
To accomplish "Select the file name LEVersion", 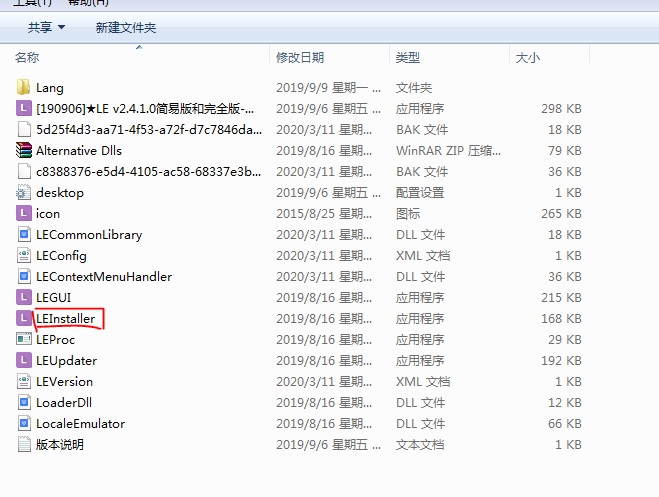I will [x=64, y=381].
